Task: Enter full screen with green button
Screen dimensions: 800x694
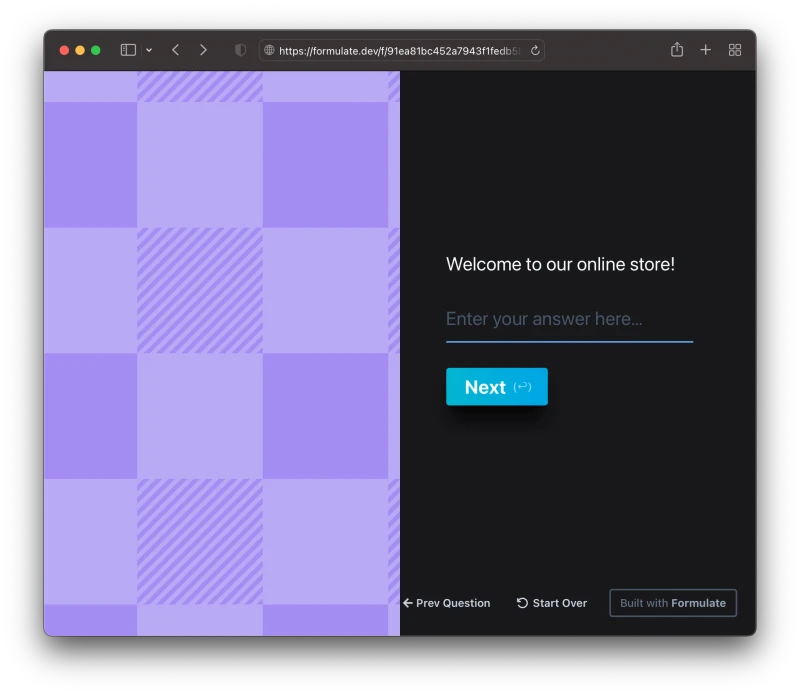Action: [96, 50]
